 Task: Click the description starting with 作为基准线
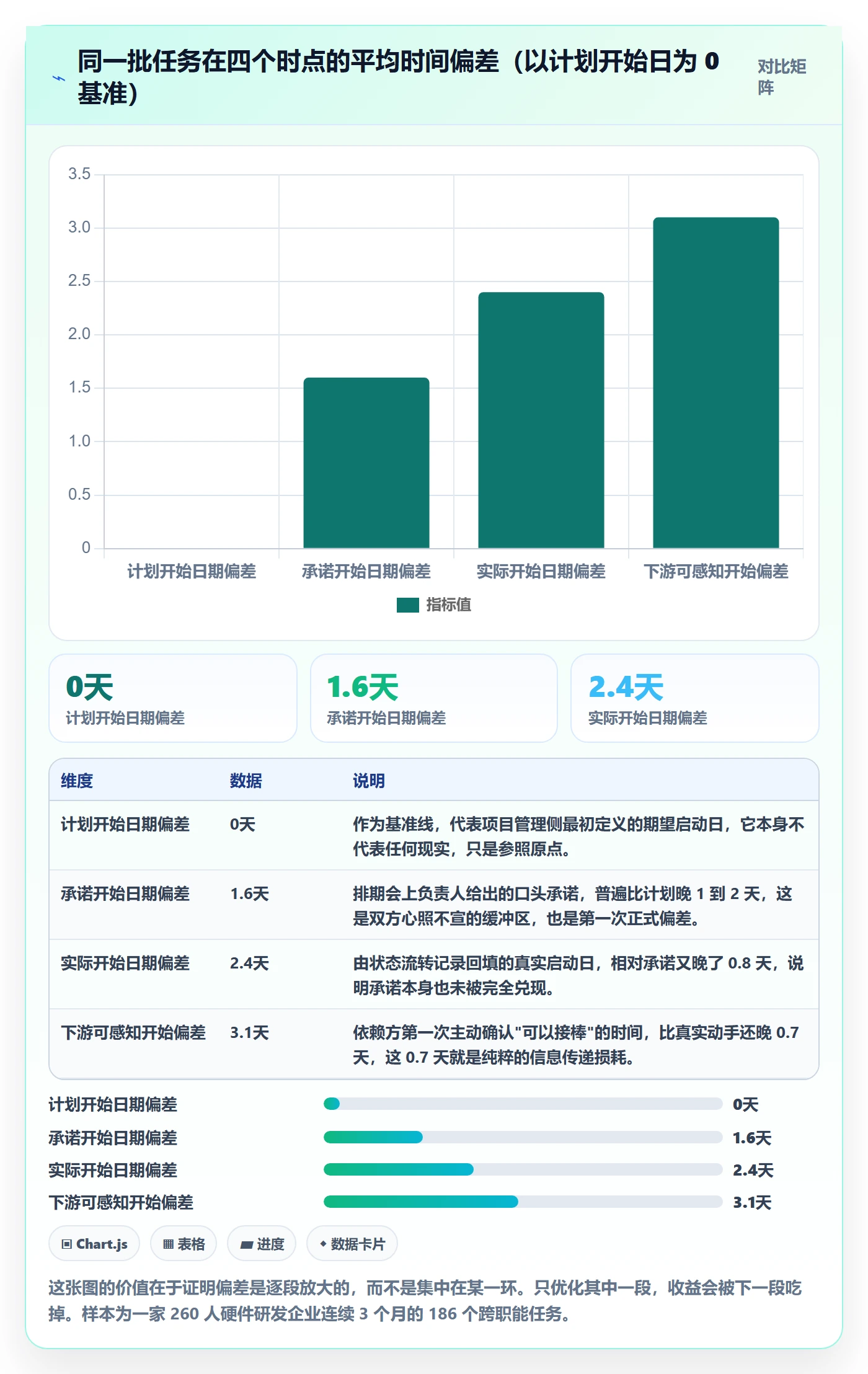tap(578, 836)
